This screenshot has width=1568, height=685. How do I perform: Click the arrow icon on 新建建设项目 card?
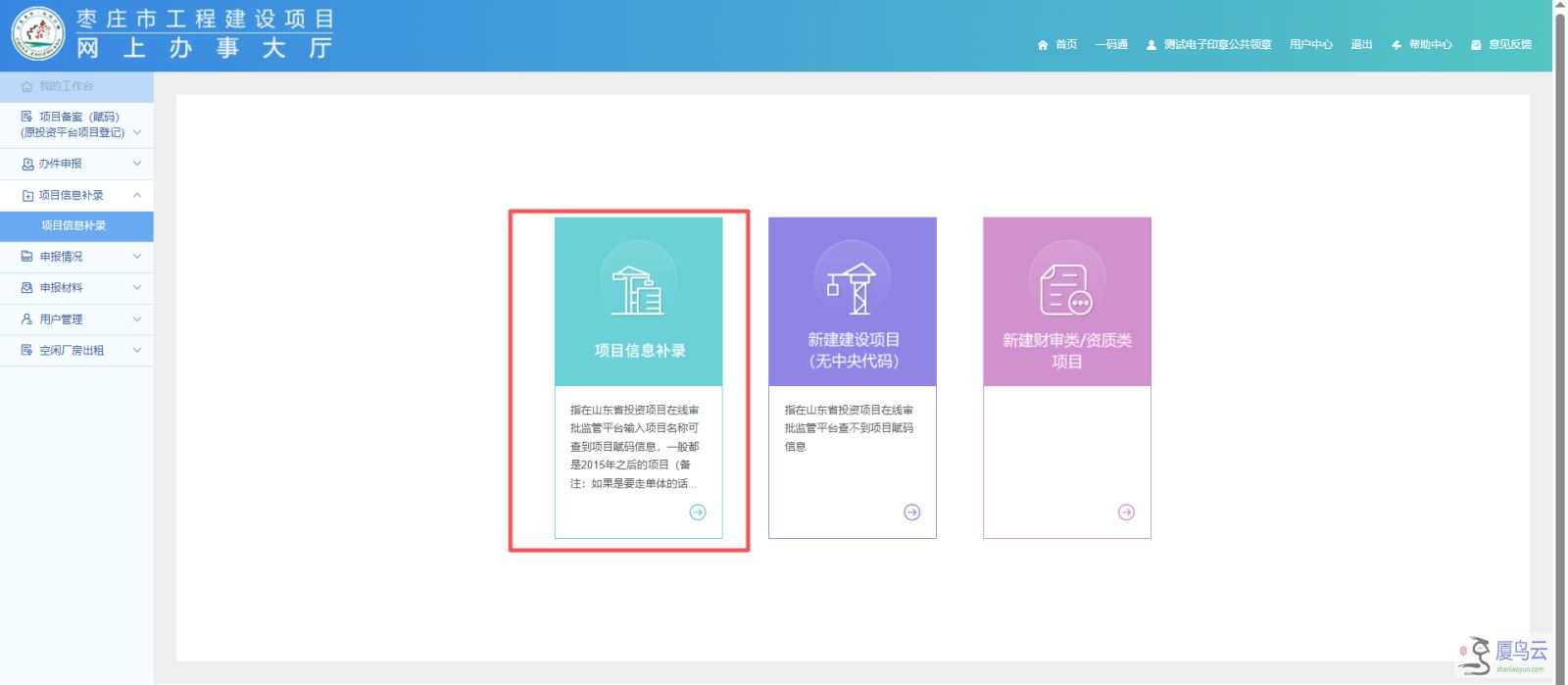(911, 513)
